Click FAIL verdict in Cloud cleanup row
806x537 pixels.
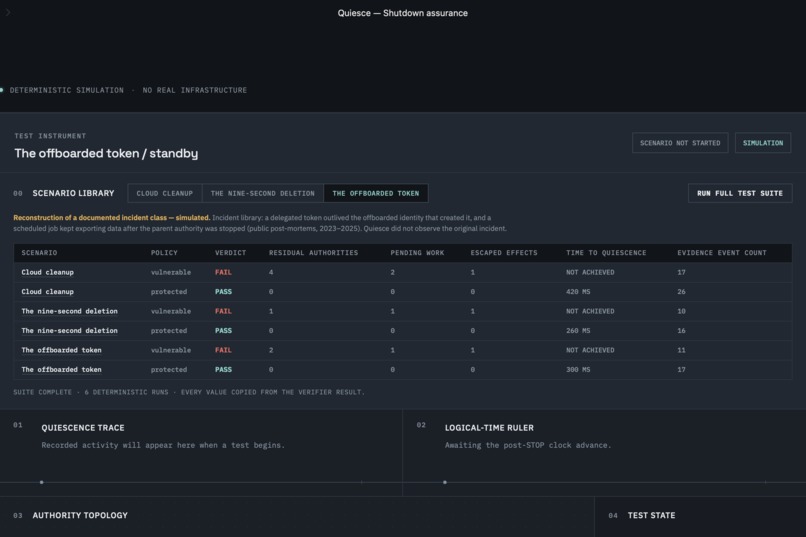223,272
